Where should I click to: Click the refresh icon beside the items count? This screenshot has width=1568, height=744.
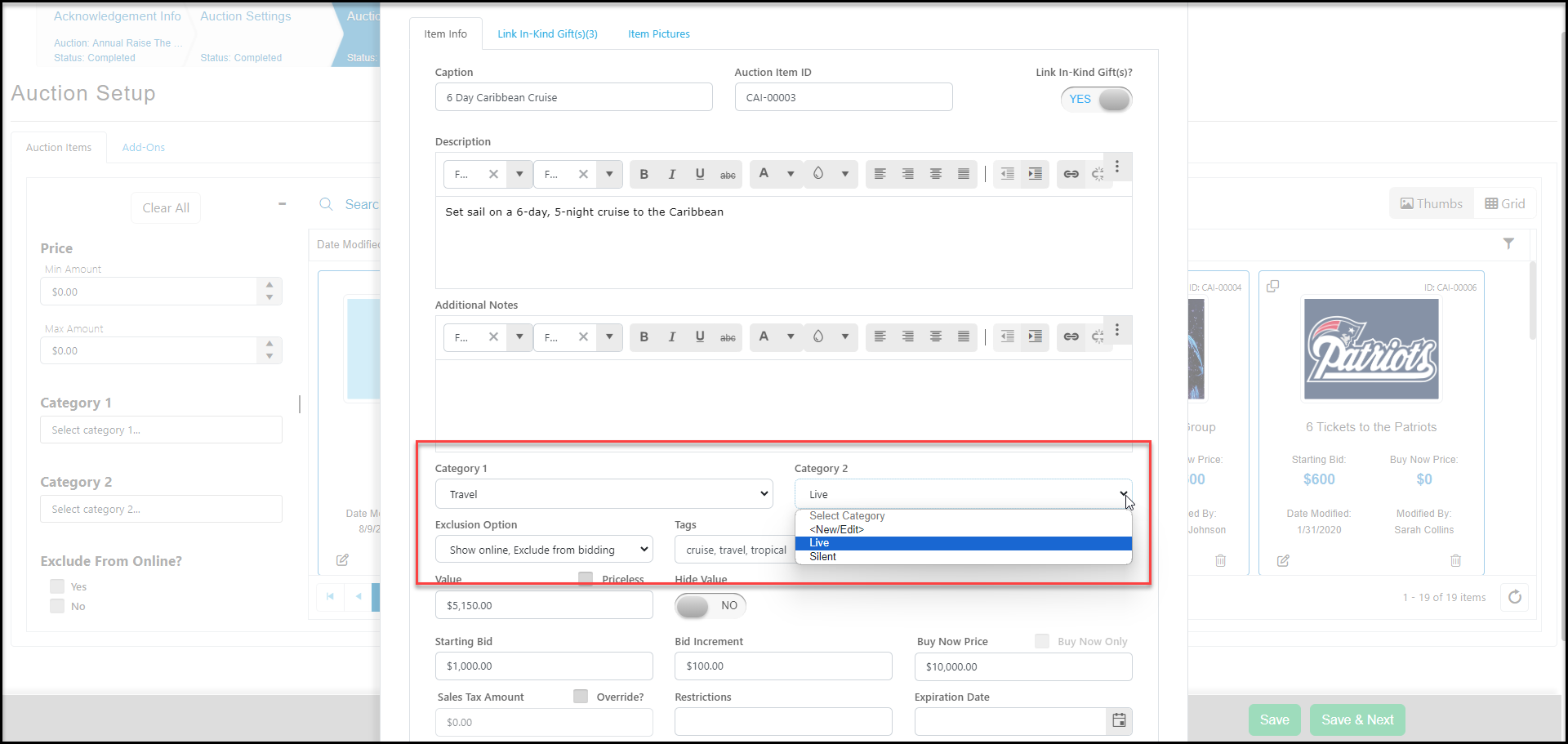click(1515, 597)
